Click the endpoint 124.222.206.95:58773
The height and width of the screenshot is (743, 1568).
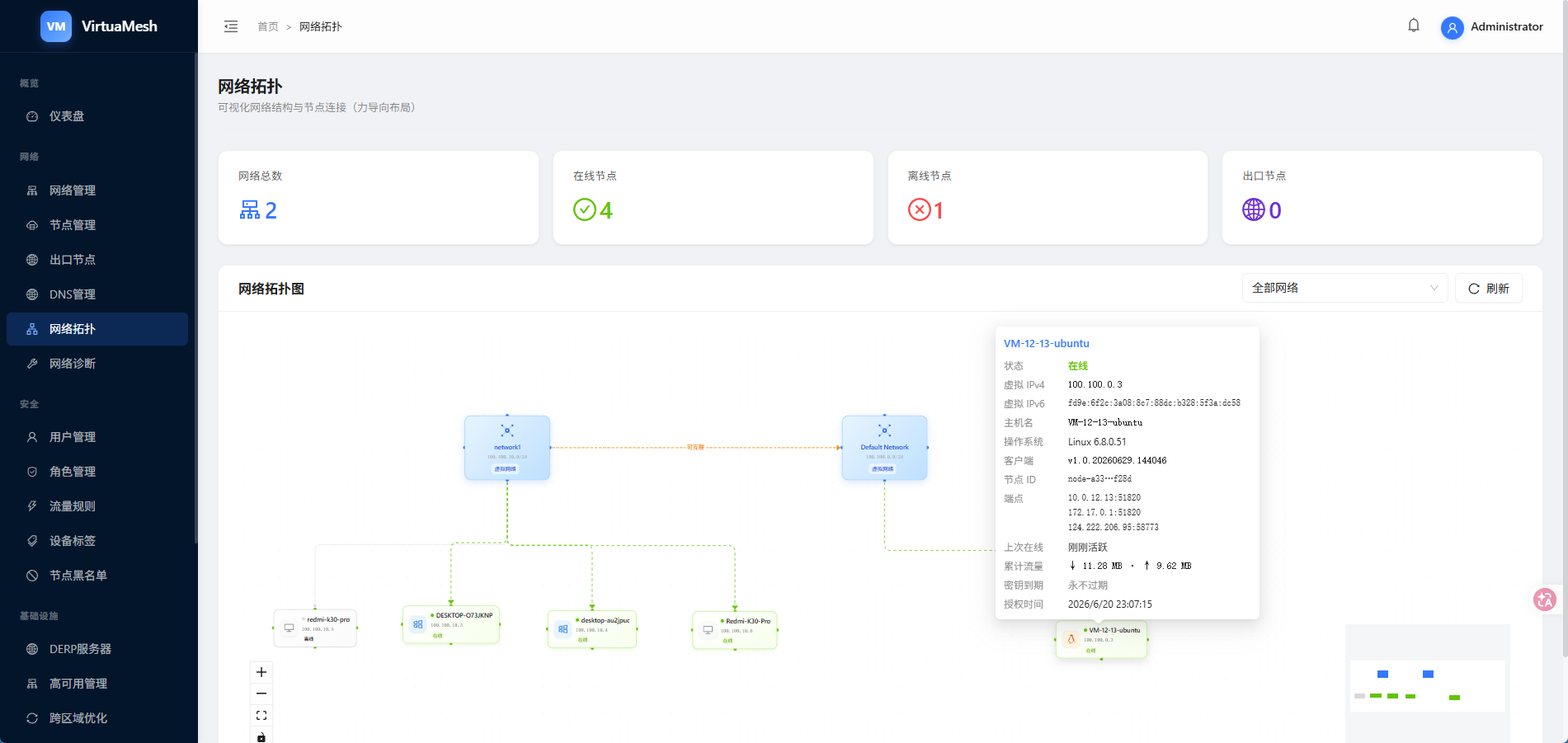(x=1113, y=527)
